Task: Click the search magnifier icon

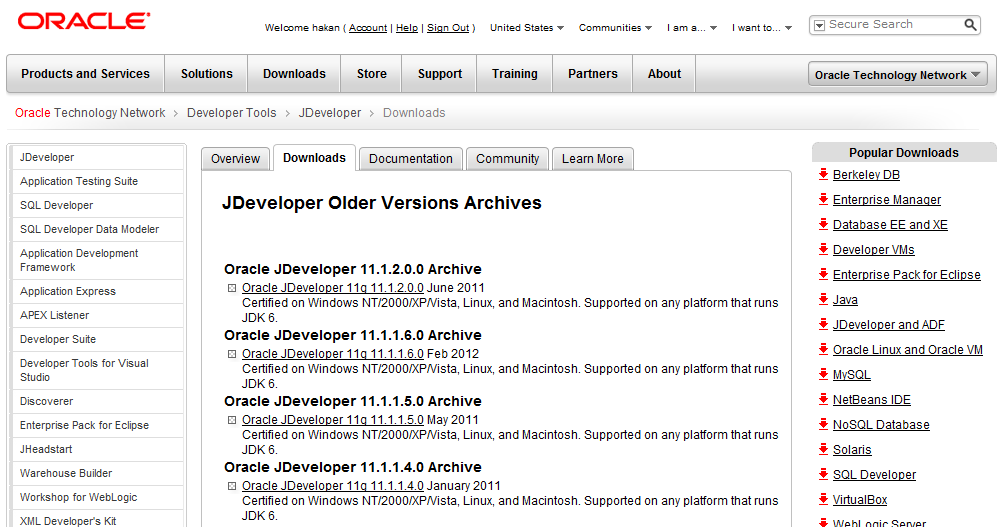Action: click(970, 25)
